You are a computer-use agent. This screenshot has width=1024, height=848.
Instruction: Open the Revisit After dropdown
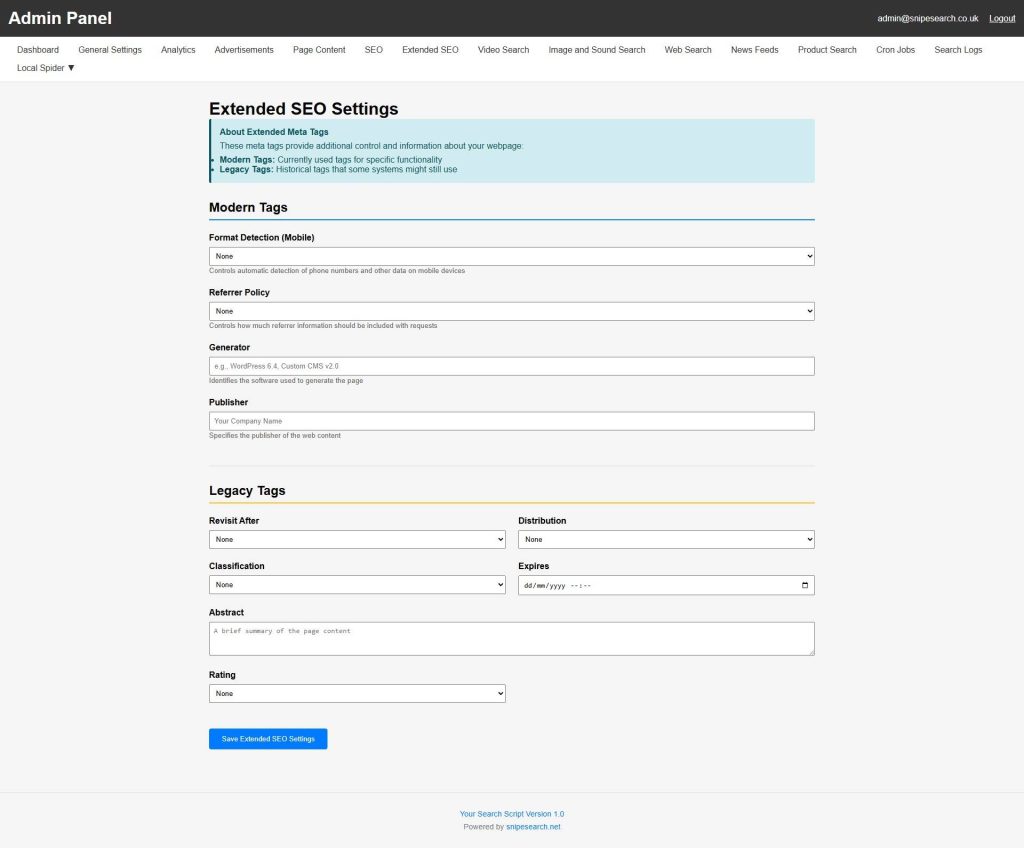(357, 539)
